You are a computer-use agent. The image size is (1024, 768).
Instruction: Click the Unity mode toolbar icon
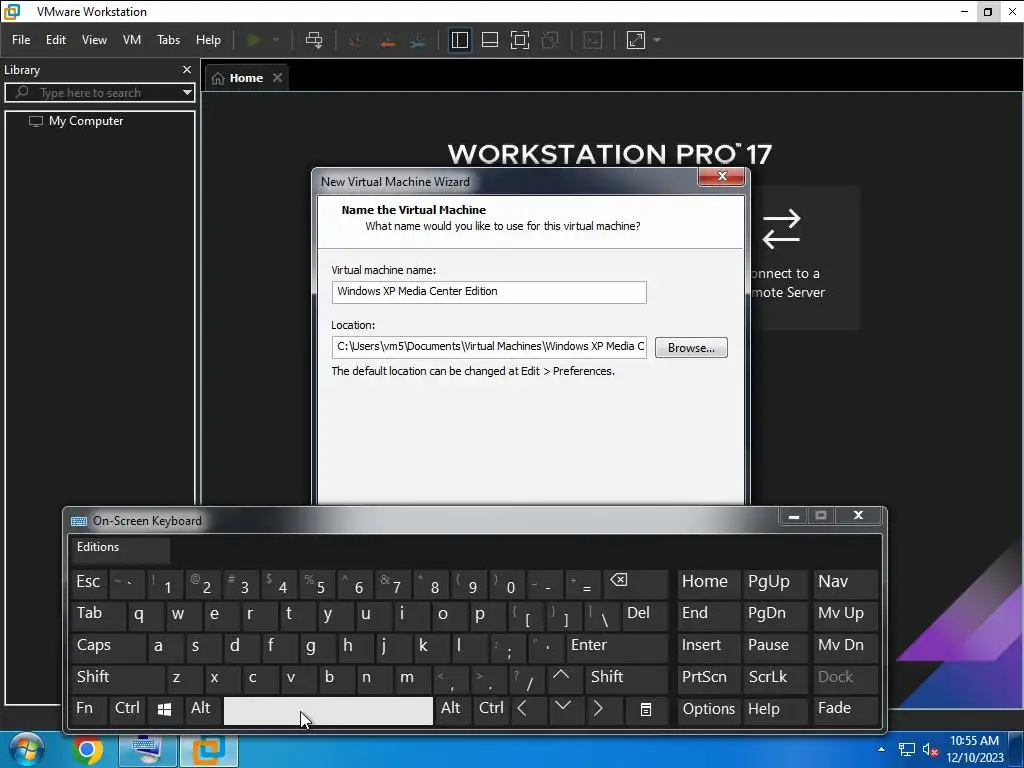[551, 40]
